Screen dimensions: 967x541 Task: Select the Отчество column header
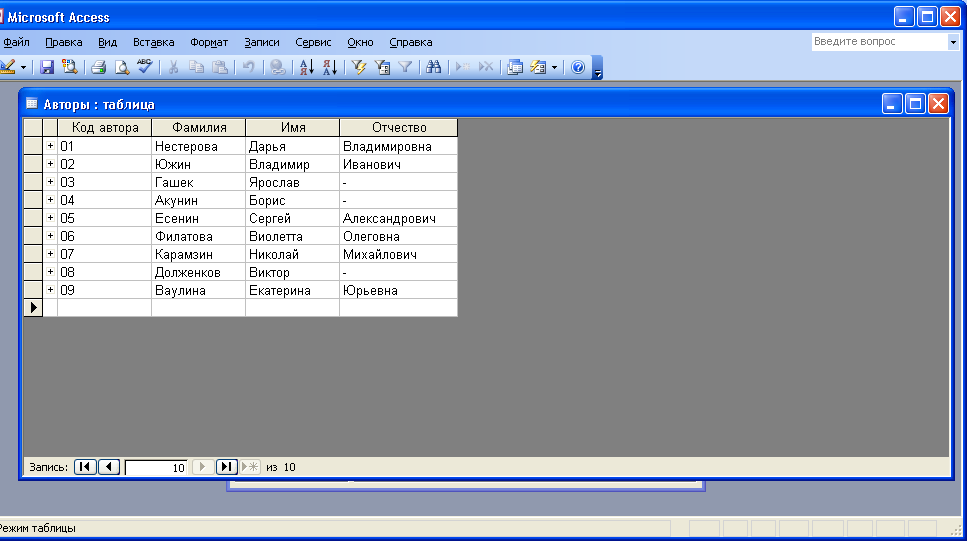point(399,128)
